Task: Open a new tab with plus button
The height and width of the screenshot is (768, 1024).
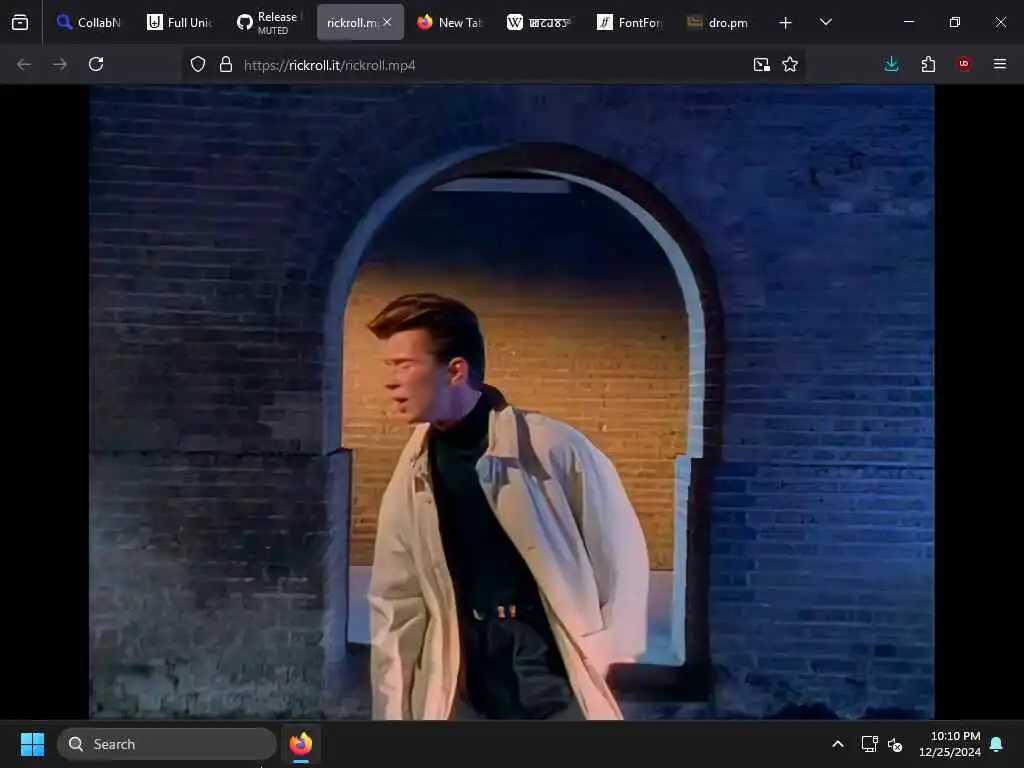Action: [x=786, y=23]
